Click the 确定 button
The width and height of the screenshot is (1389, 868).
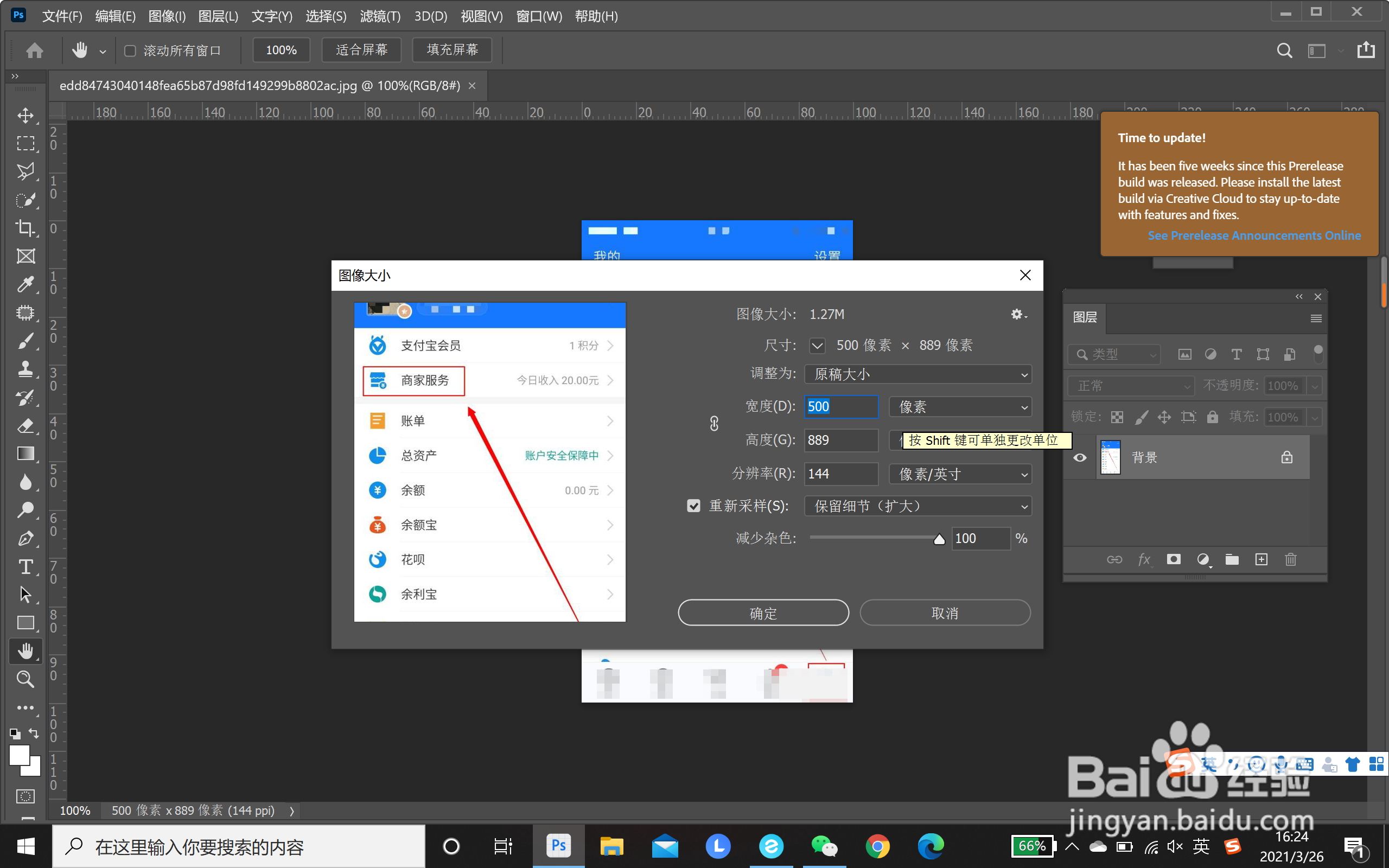click(763, 613)
